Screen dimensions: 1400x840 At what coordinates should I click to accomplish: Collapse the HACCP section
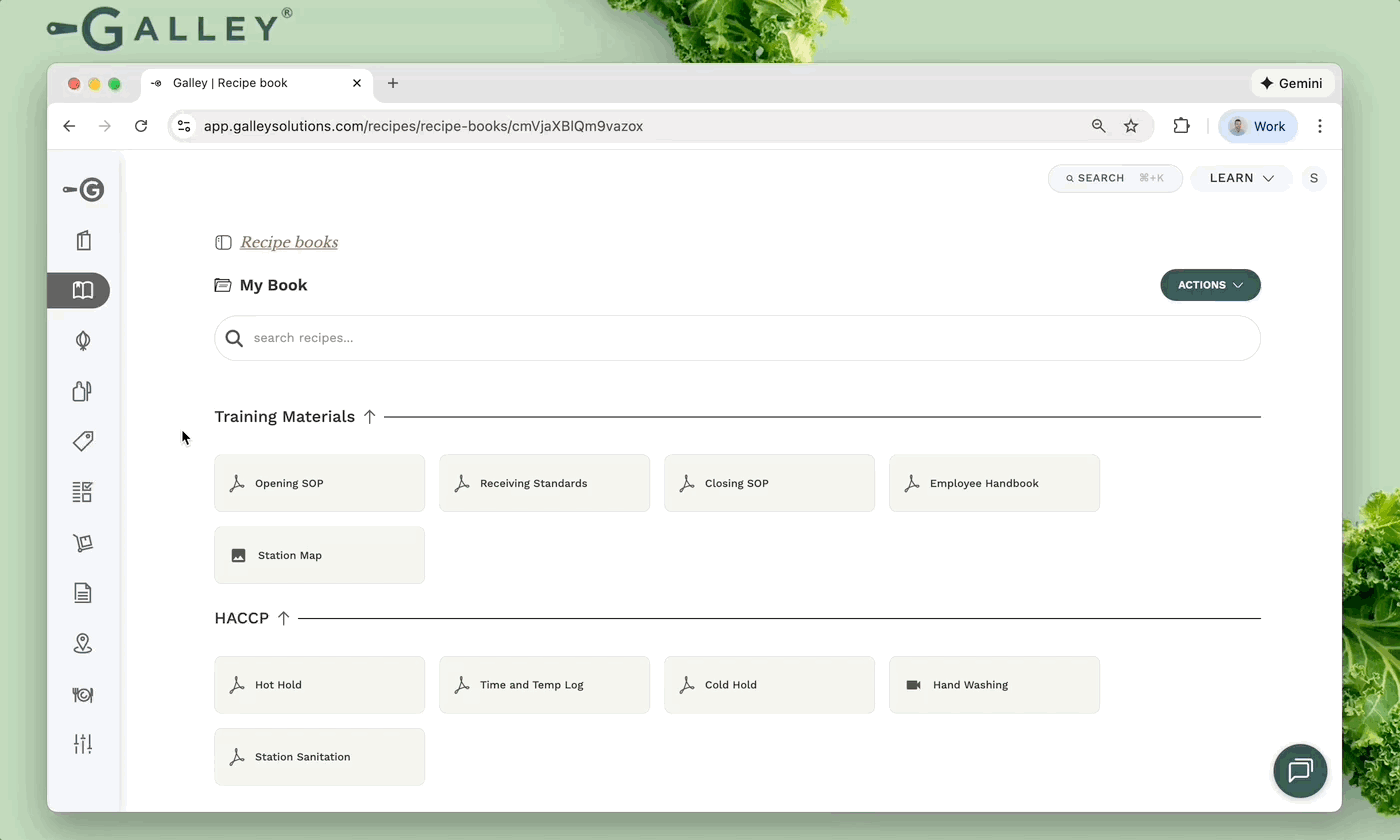pos(284,618)
